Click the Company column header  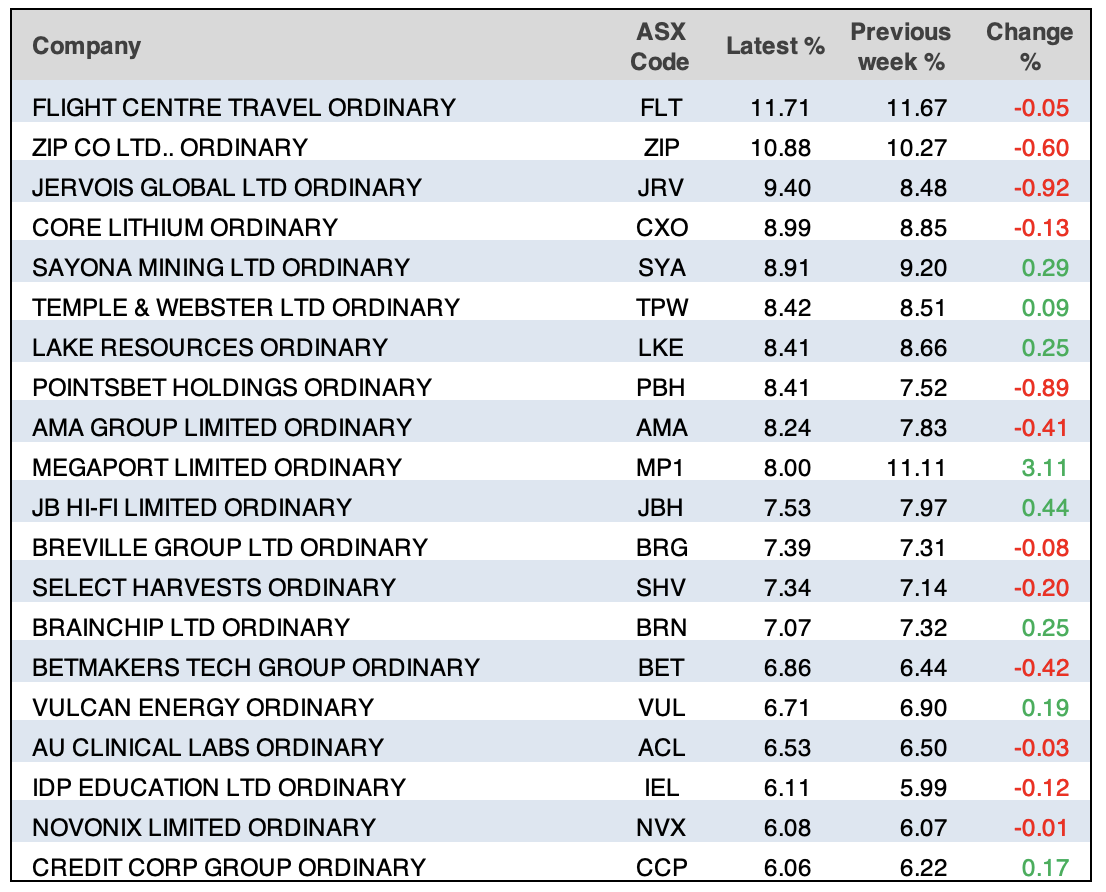[x=87, y=46]
